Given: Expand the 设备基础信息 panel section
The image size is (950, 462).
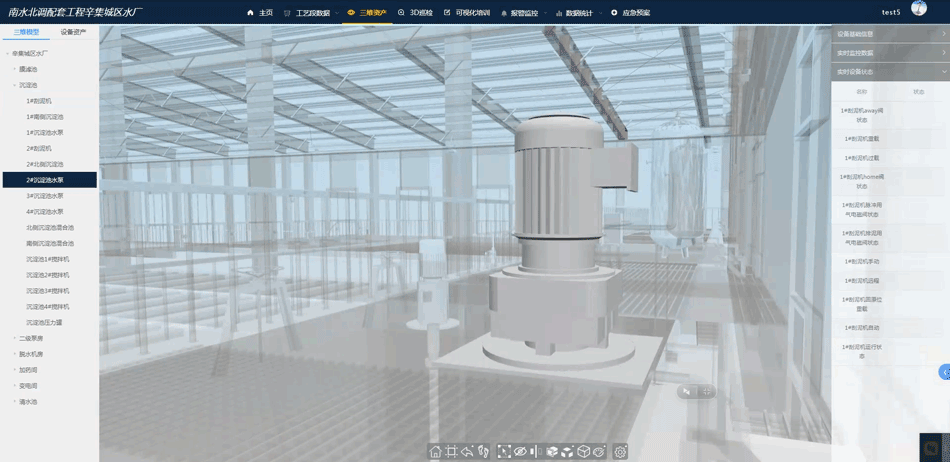Looking at the screenshot, I should 890,34.
